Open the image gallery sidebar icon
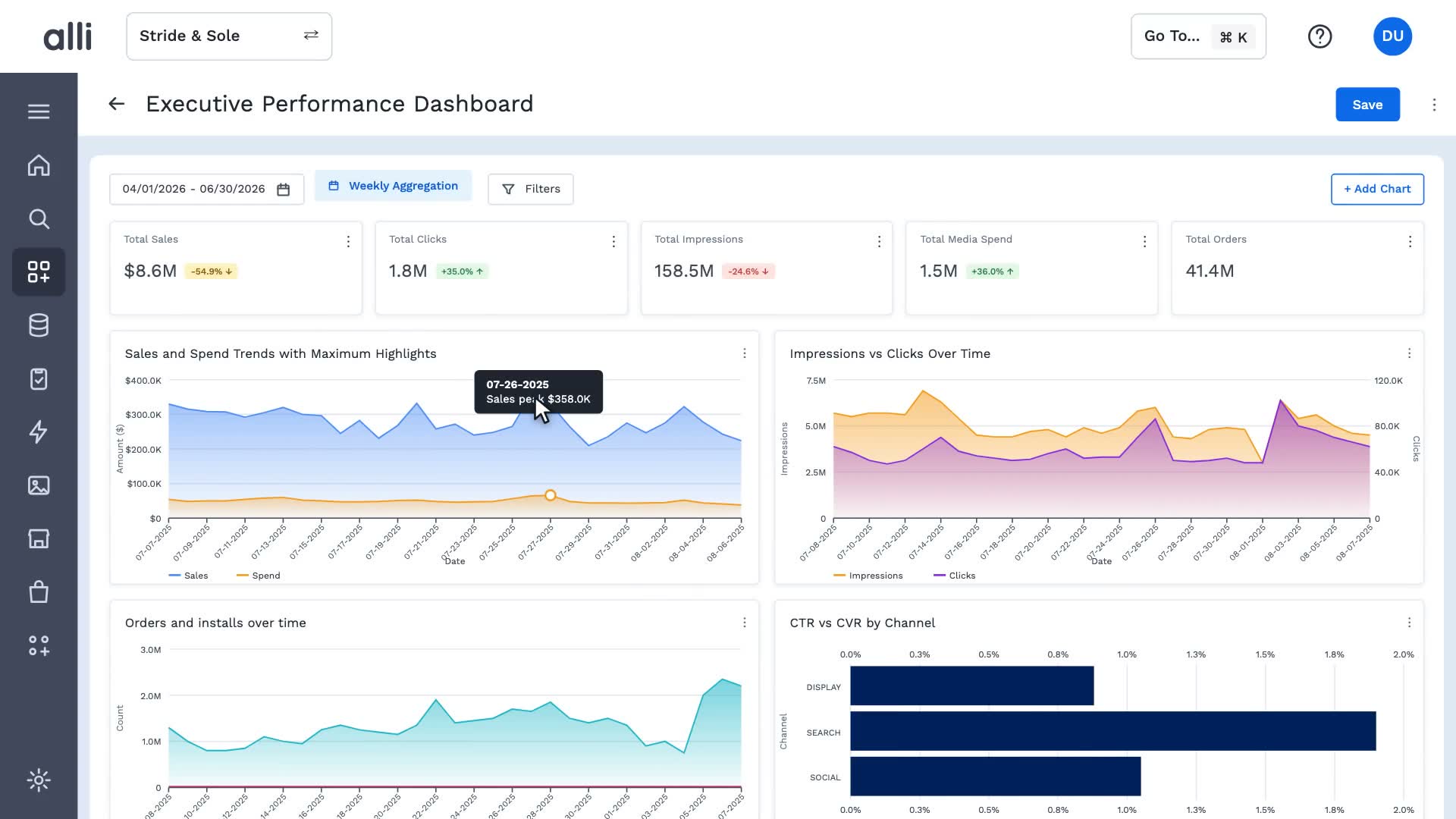Screen dimensions: 1456x819 coord(39,485)
